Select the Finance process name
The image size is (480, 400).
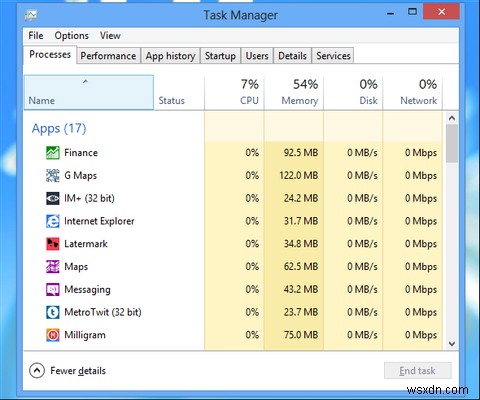[x=81, y=153]
